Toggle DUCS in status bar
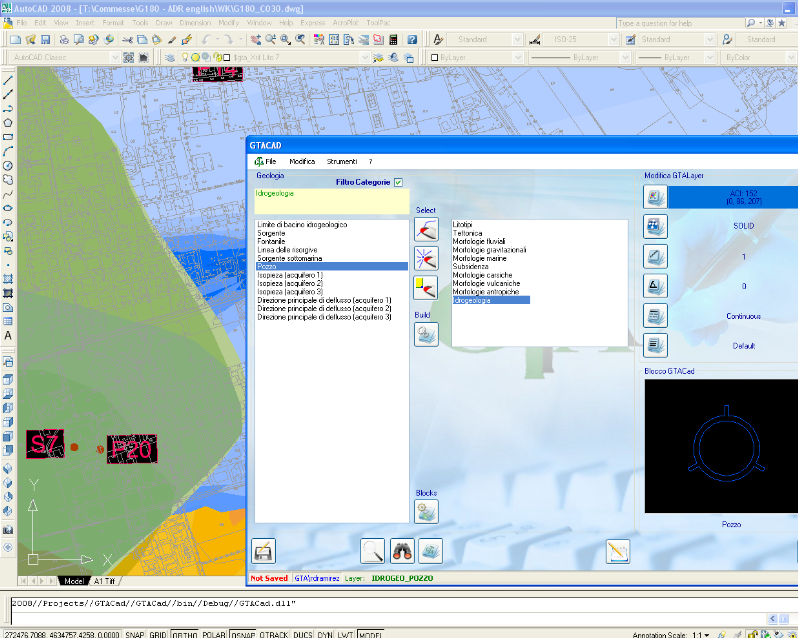Screen dimensions: 798x638 pos(303,634)
